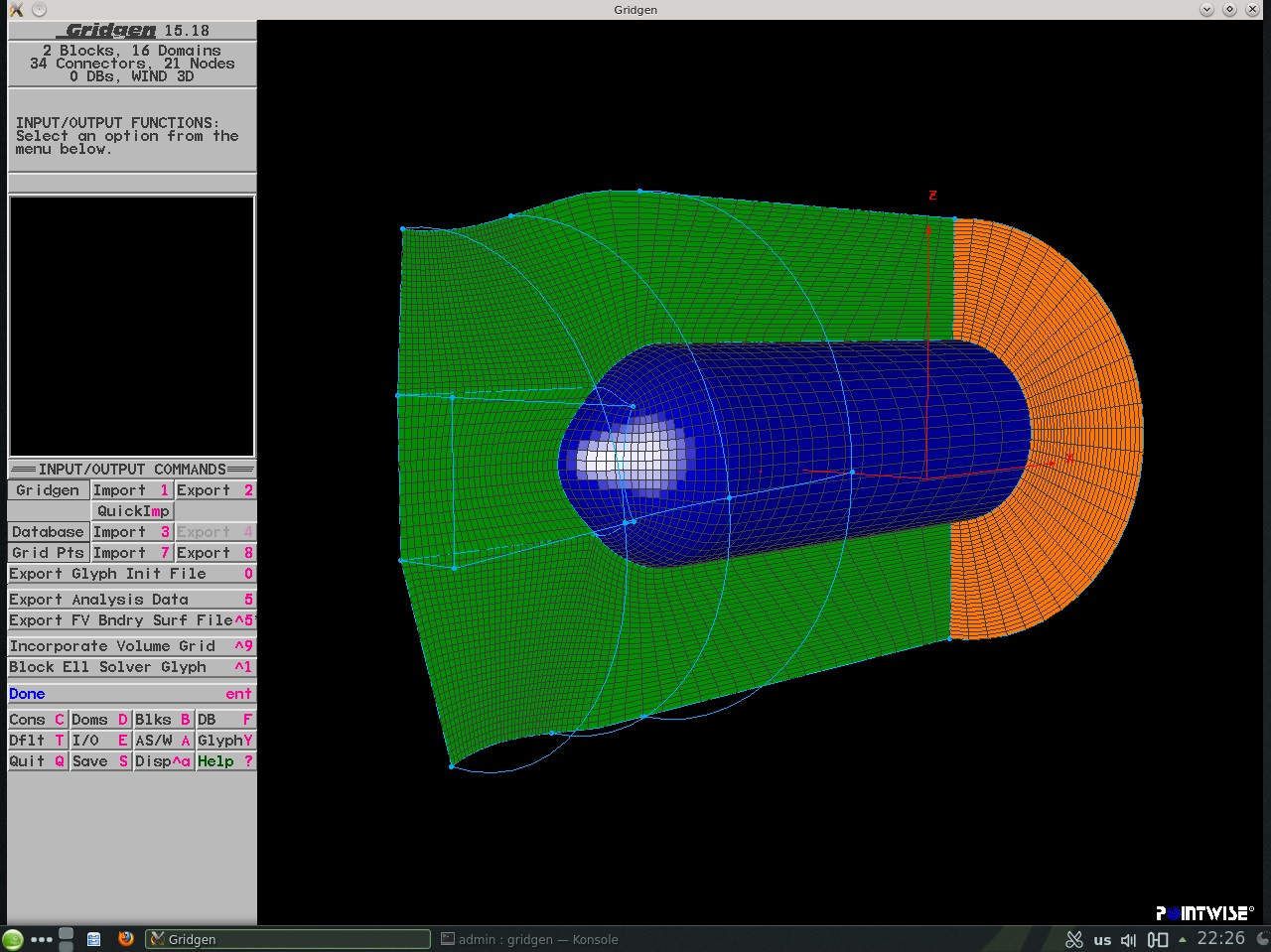Open the Glyph scripting menu

coord(225,741)
